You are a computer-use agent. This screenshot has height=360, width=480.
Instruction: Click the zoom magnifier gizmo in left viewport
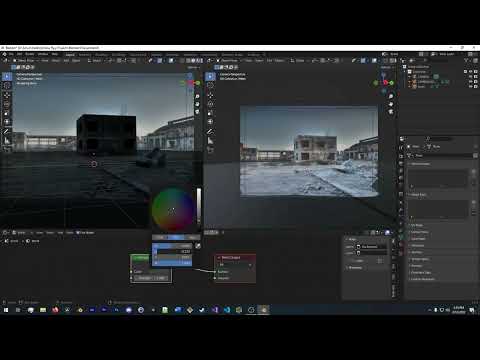tap(197, 96)
